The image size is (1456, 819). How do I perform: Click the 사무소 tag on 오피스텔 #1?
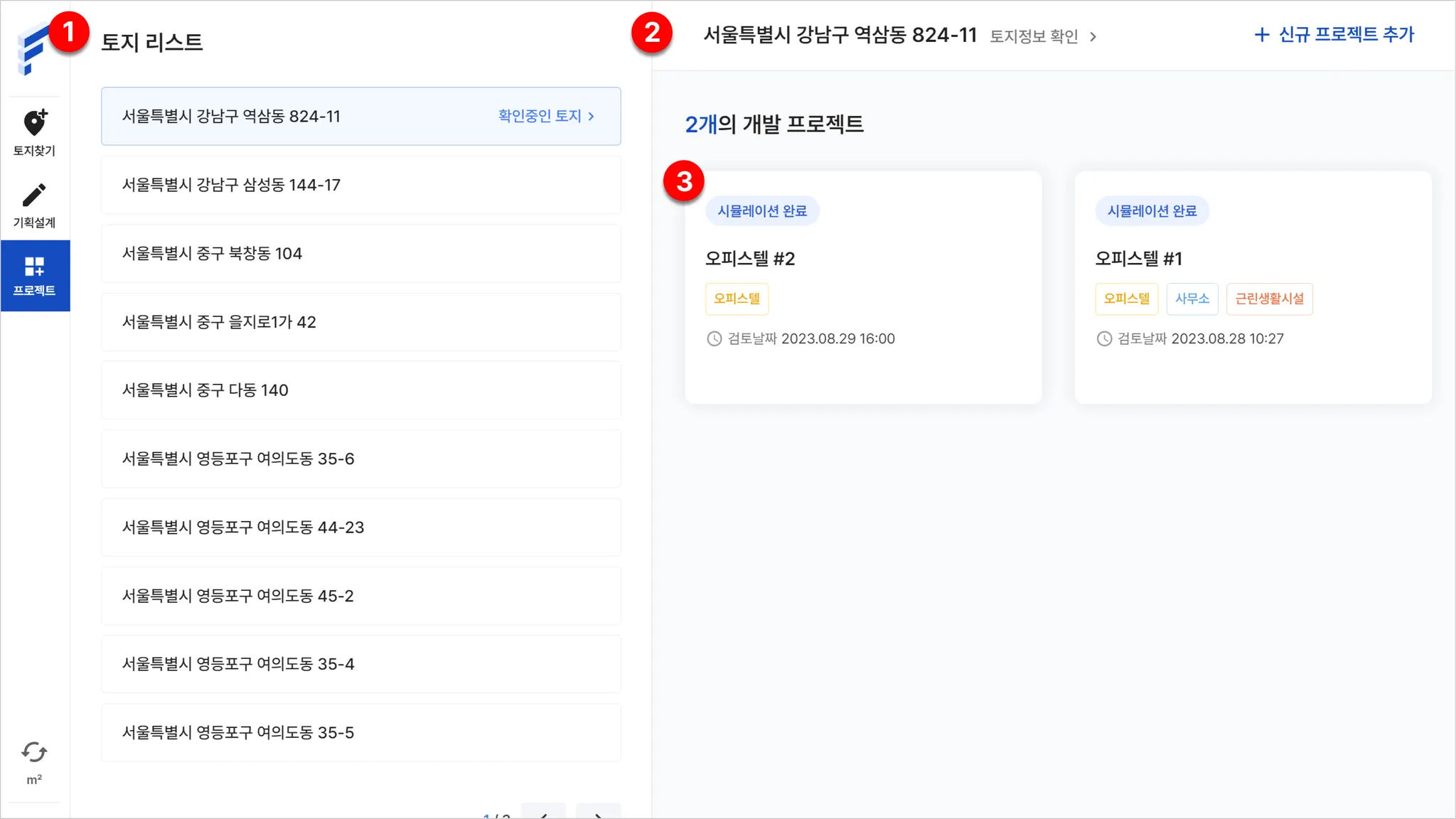click(1192, 299)
